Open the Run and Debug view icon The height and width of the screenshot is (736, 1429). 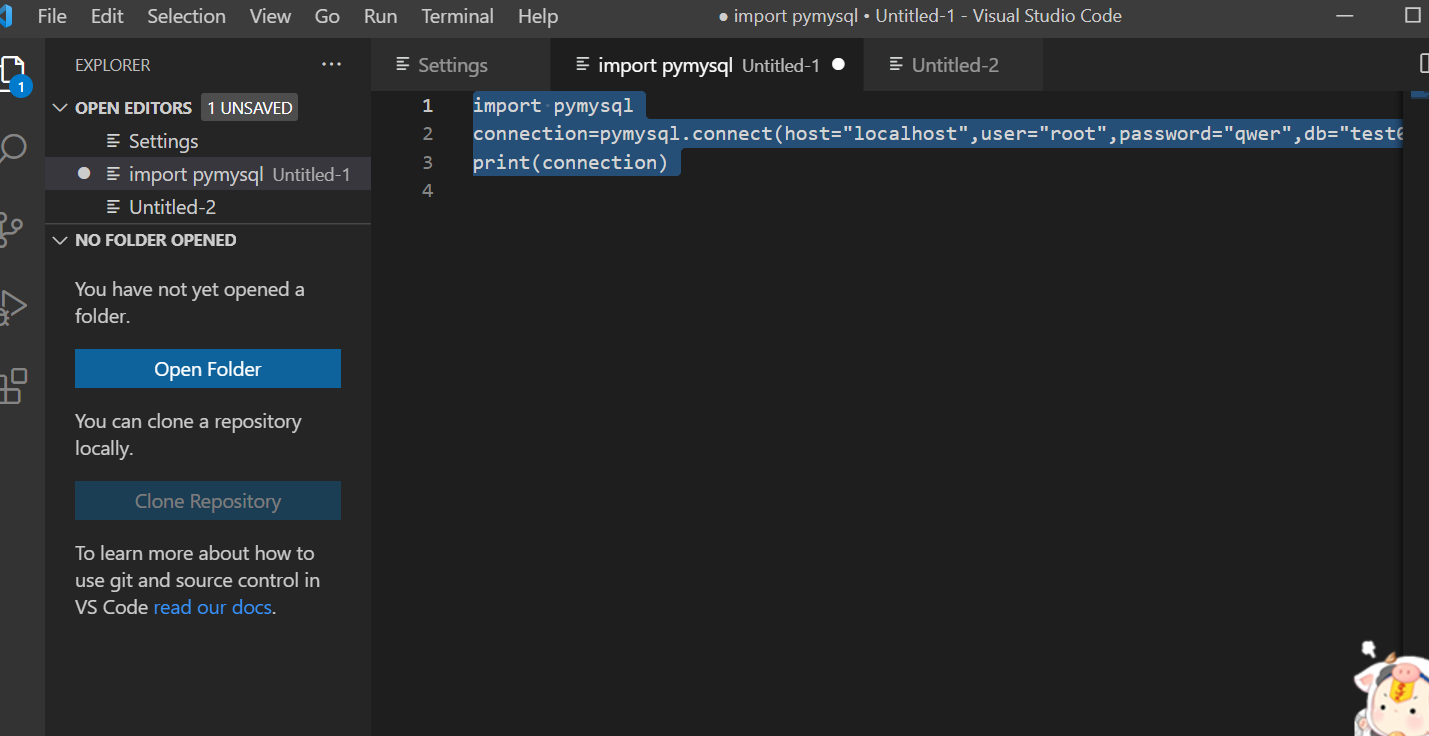click(12, 307)
